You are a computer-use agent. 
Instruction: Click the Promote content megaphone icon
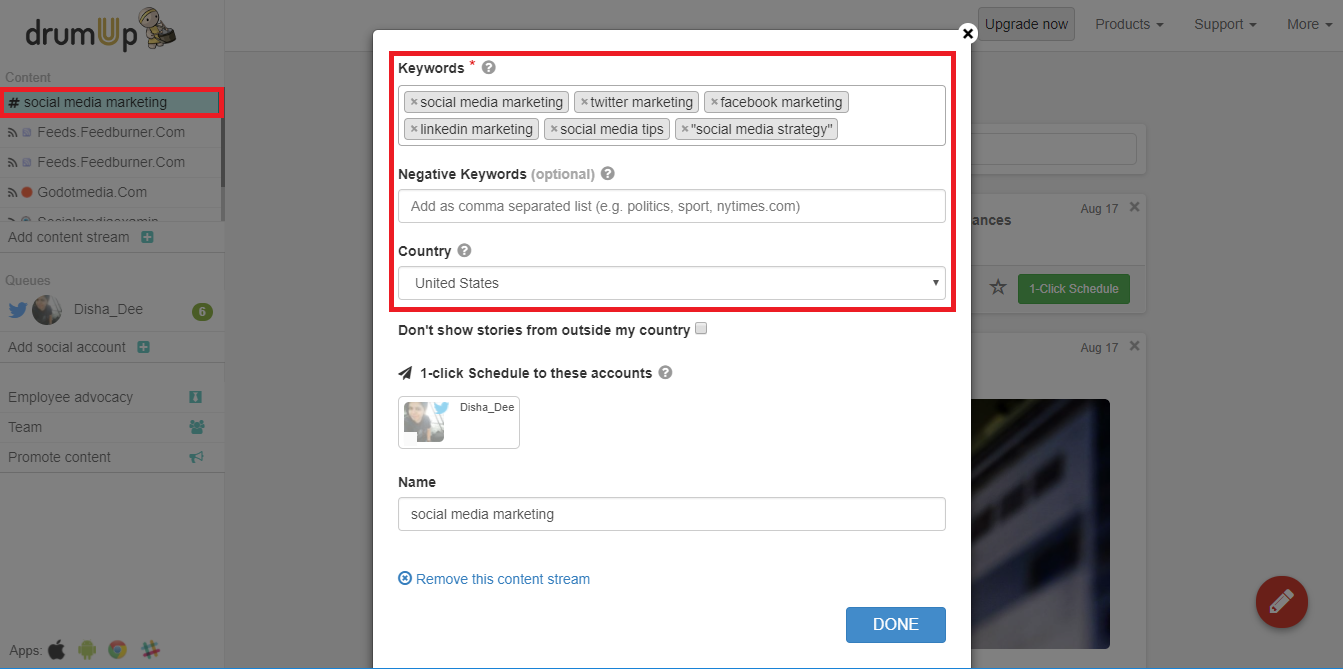click(196, 457)
